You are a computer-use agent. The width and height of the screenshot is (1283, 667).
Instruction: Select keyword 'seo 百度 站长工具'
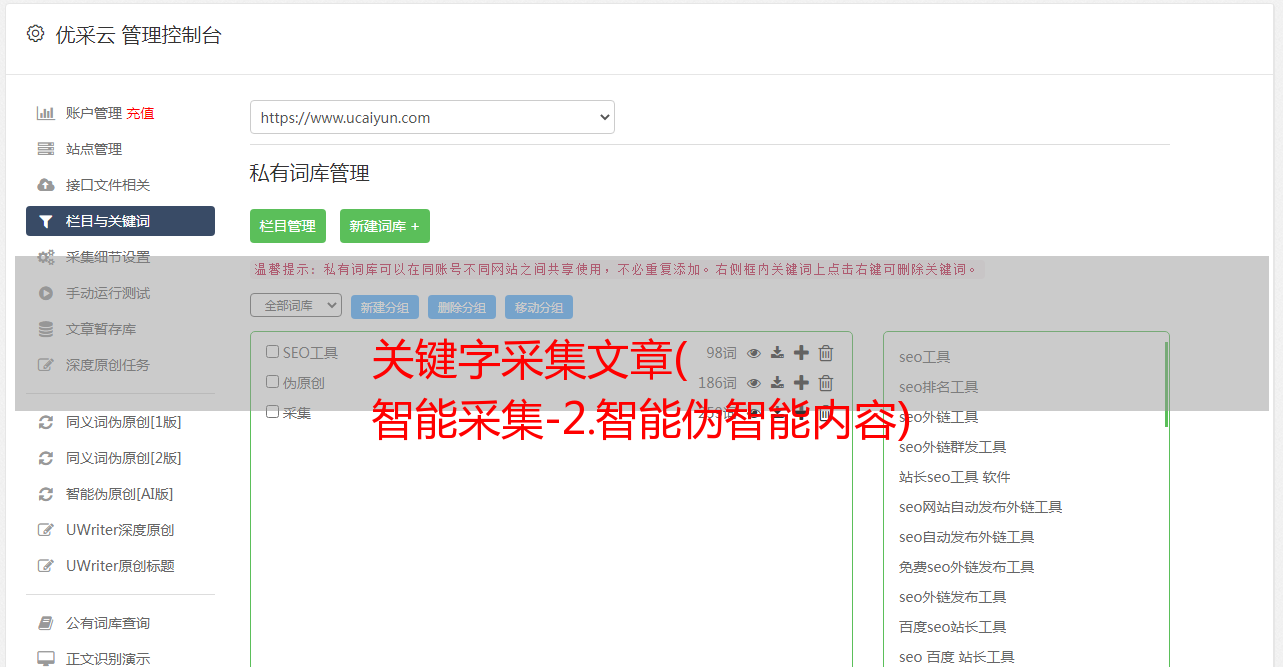point(957,657)
